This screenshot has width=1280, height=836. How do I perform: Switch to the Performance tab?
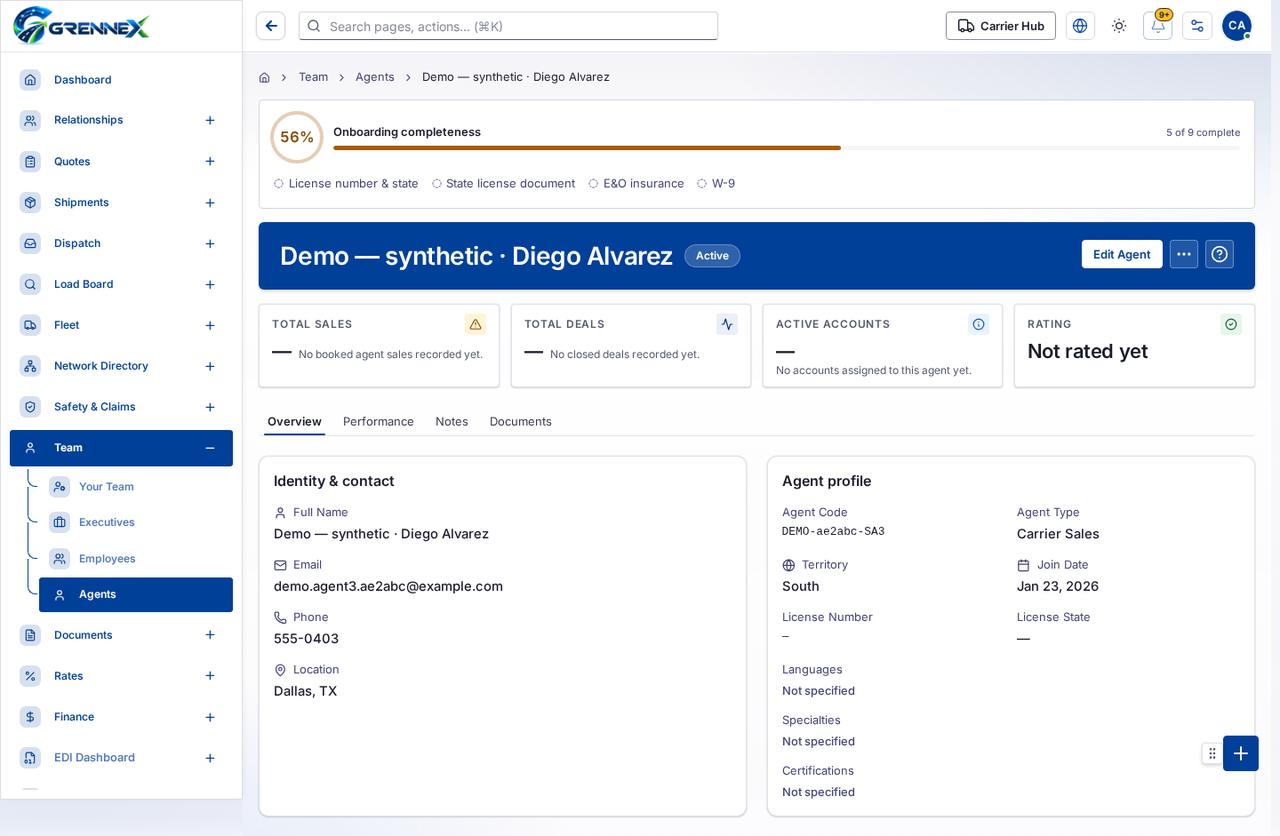[x=378, y=421]
